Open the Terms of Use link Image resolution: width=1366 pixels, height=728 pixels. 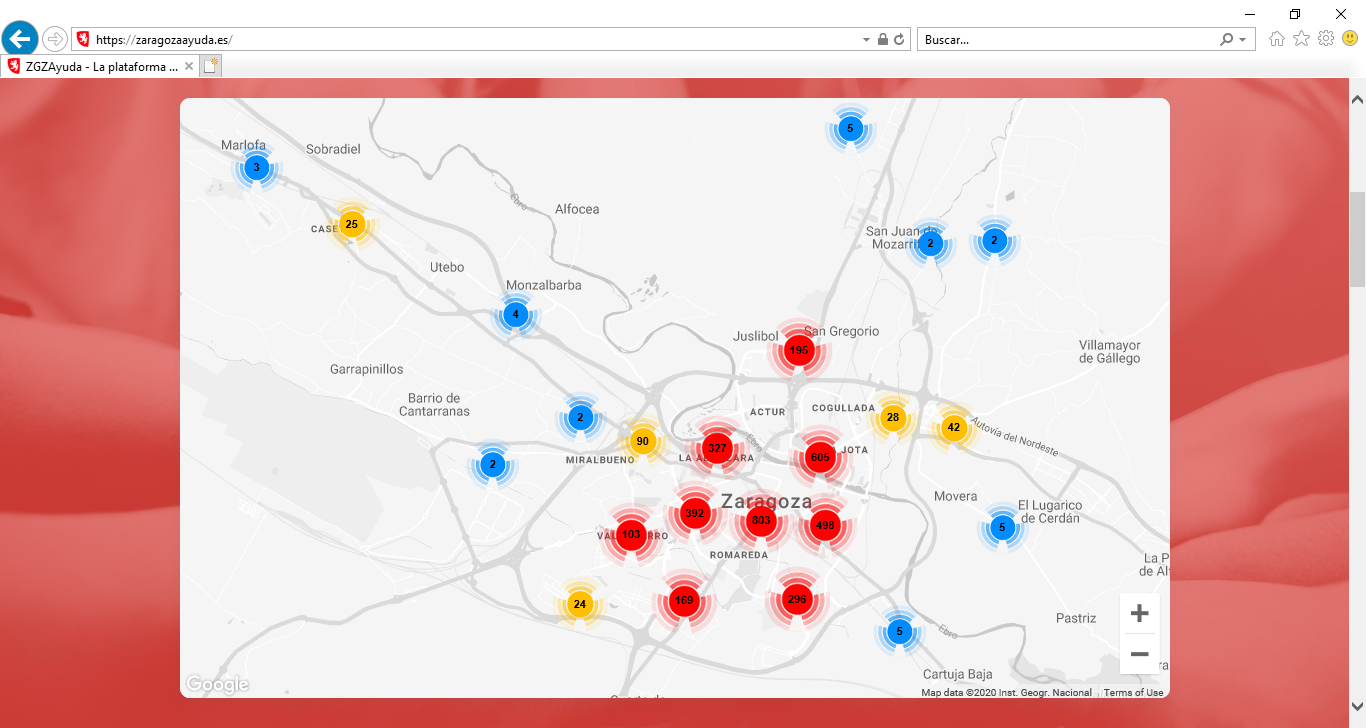coord(1133,692)
